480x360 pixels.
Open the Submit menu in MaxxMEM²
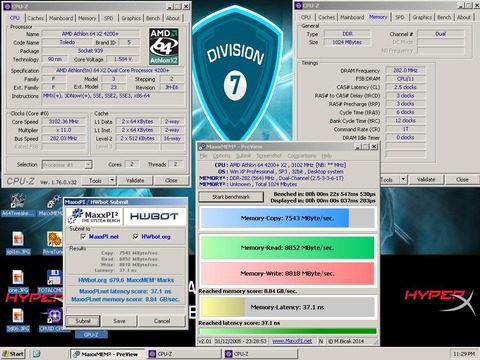coord(243,156)
